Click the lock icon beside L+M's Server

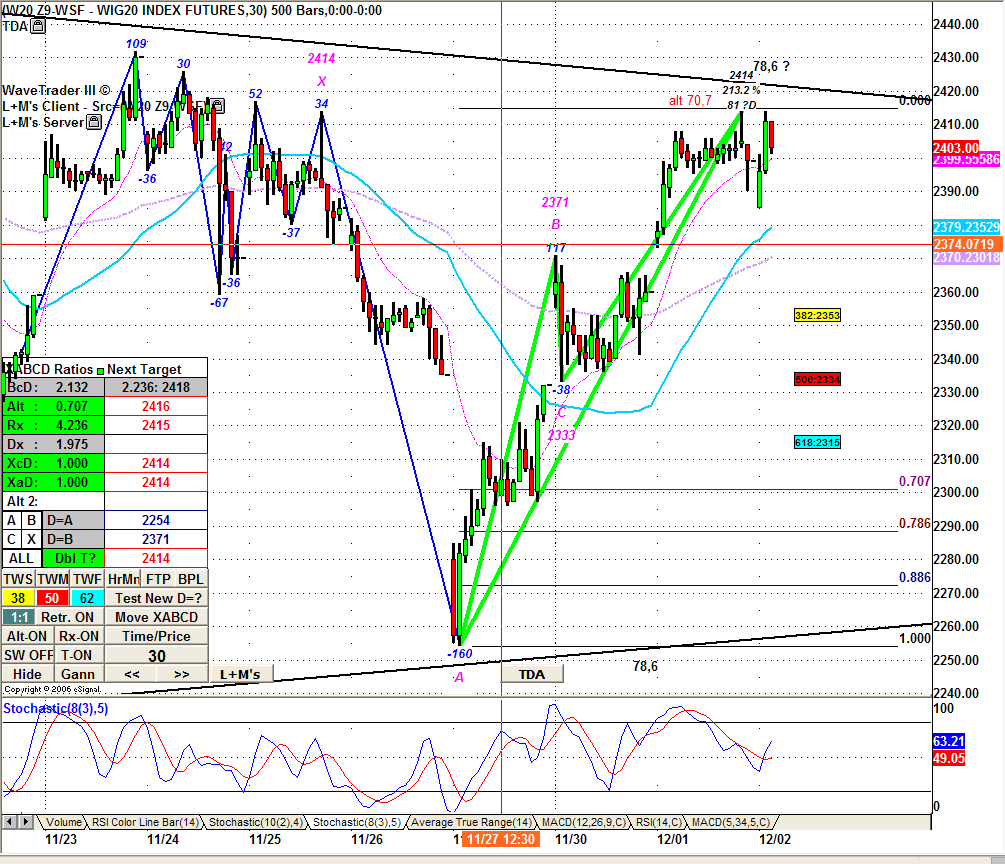[94, 122]
